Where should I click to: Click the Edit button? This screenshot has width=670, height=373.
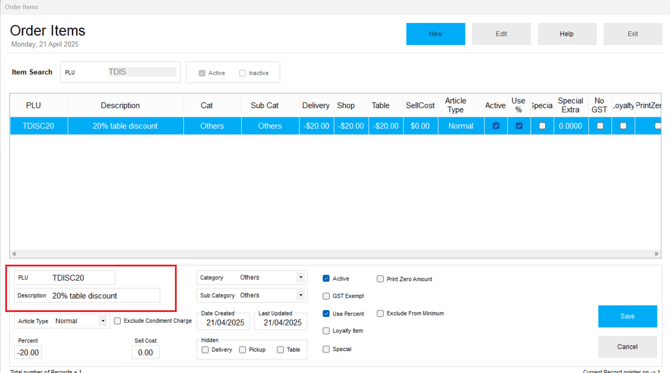click(501, 34)
